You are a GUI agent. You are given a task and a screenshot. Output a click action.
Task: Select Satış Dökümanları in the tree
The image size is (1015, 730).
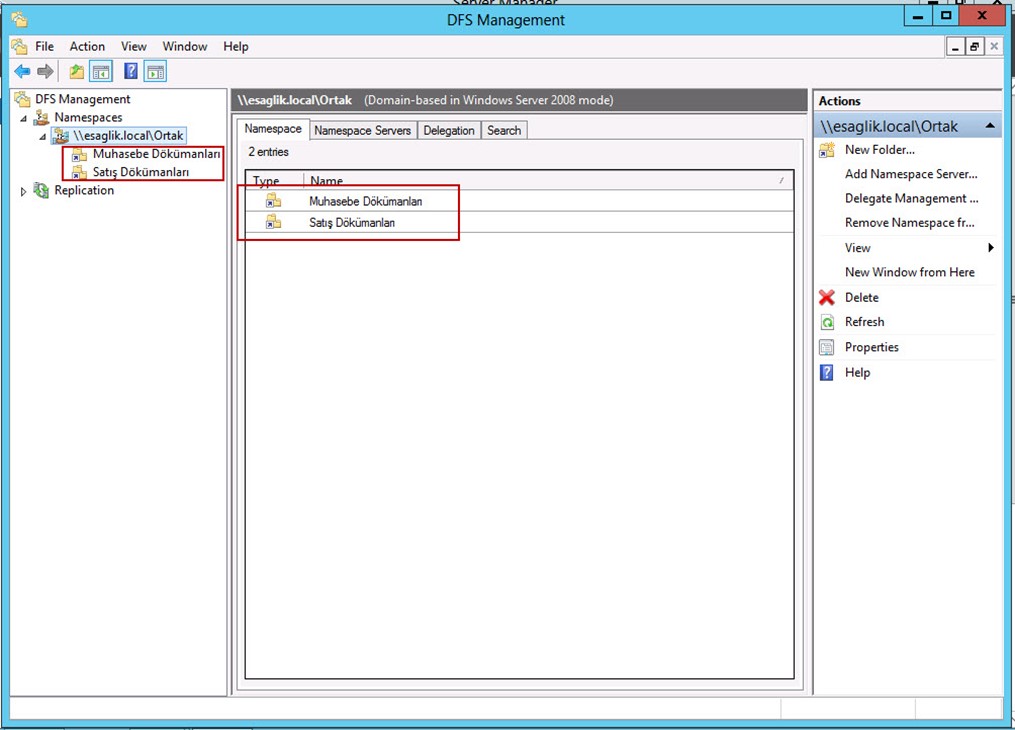point(140,172)
